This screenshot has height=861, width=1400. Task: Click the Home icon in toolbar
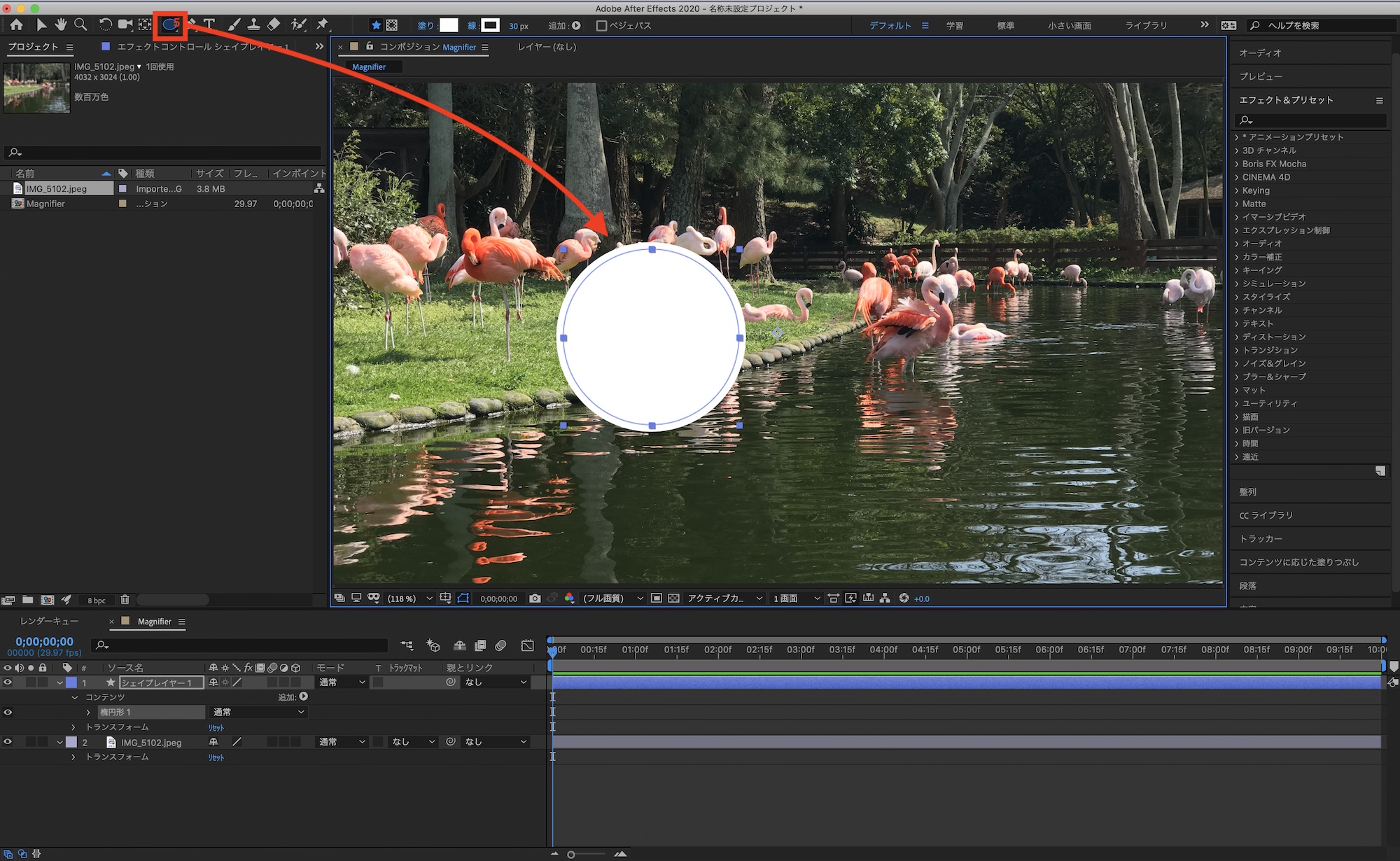click(x=16, y=25)
